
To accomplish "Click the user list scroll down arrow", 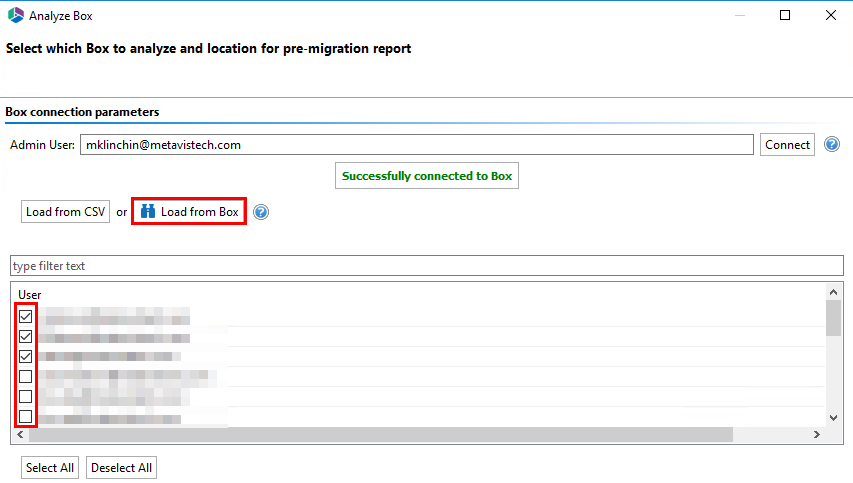I will (x=833, y=418).
